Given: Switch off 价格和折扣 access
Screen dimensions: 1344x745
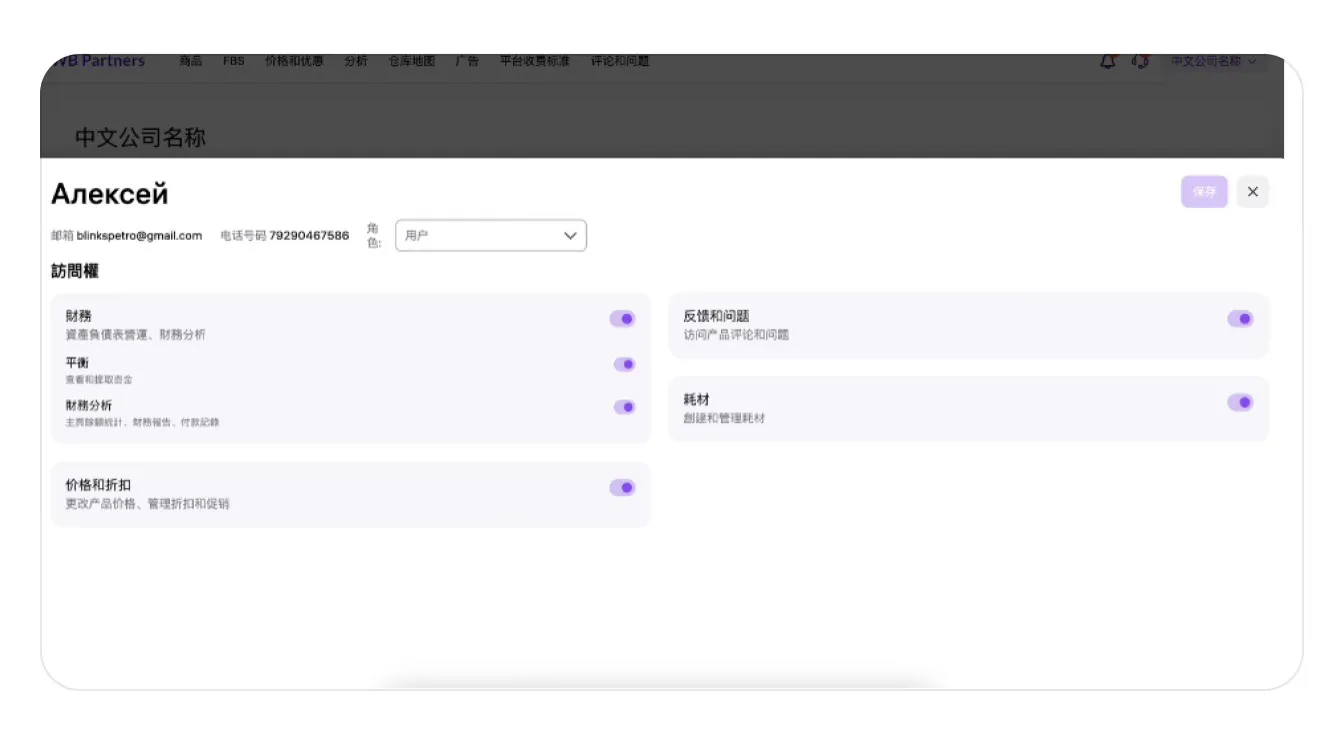Looking at the screenshot, I should (622, 488).
